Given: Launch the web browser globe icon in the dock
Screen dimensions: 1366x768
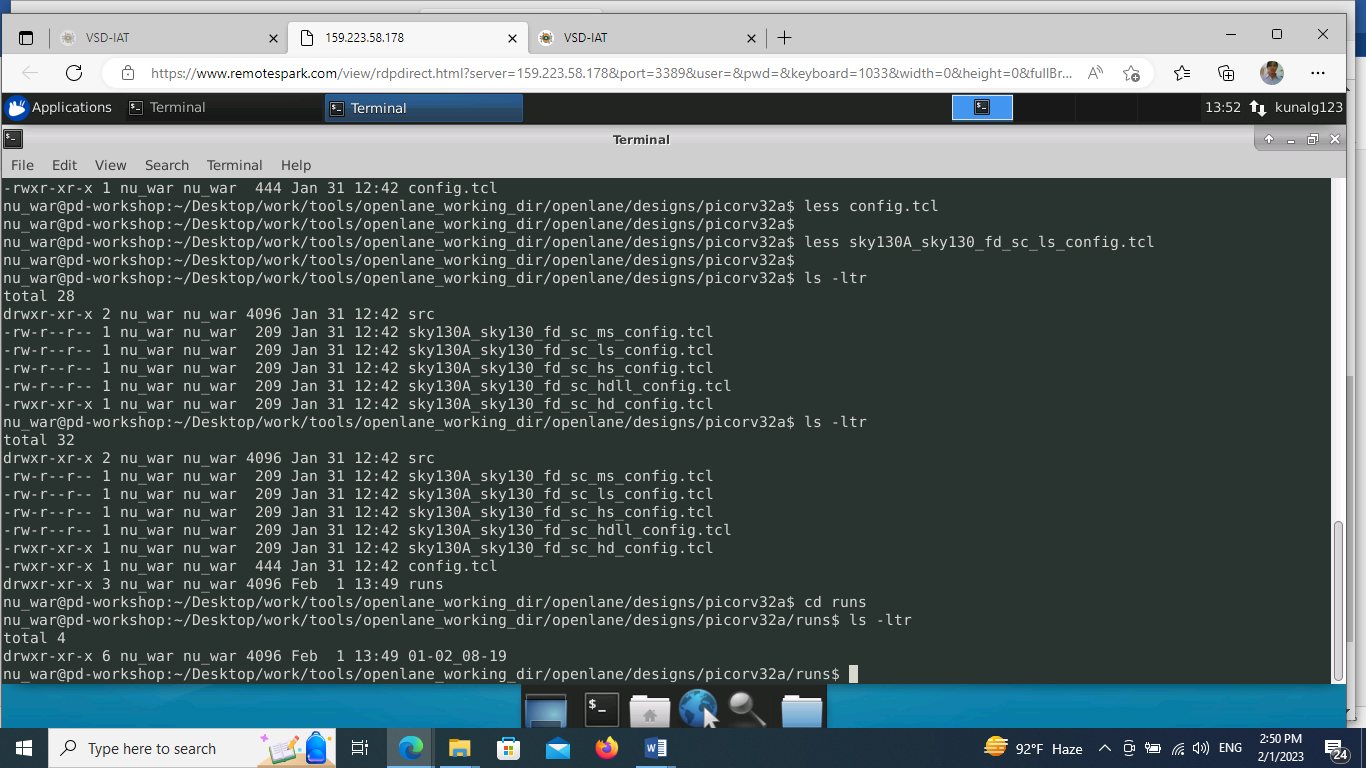Looking at the screenshot, I should (x=697, y=708).
